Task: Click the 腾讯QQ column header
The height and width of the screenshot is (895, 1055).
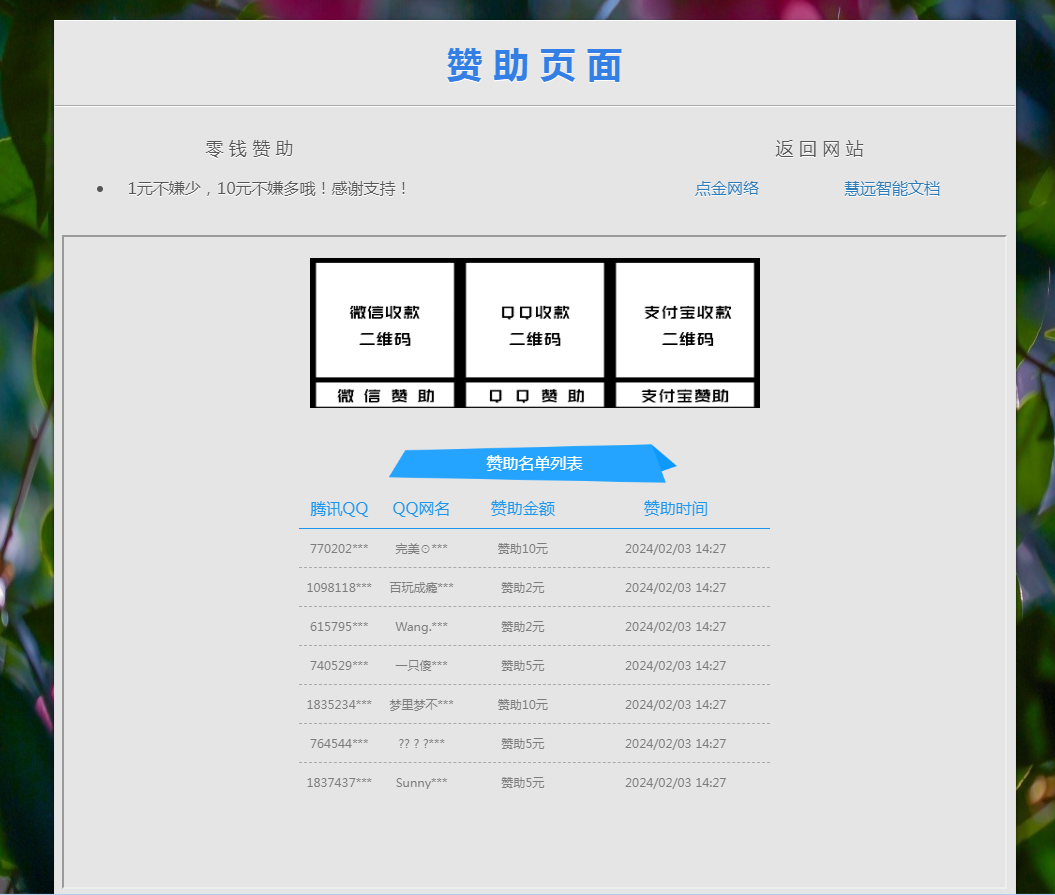Action: (x=339, y=509)
